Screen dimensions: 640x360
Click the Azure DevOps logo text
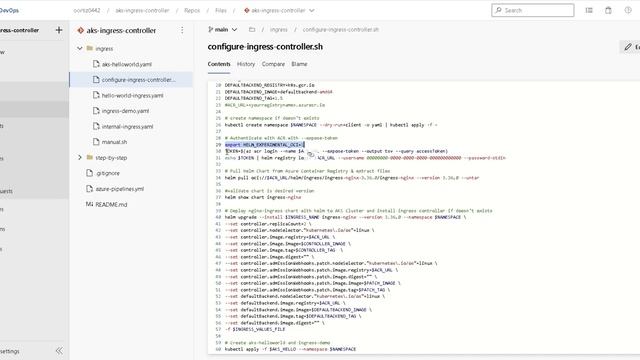(x=9, y=10)
